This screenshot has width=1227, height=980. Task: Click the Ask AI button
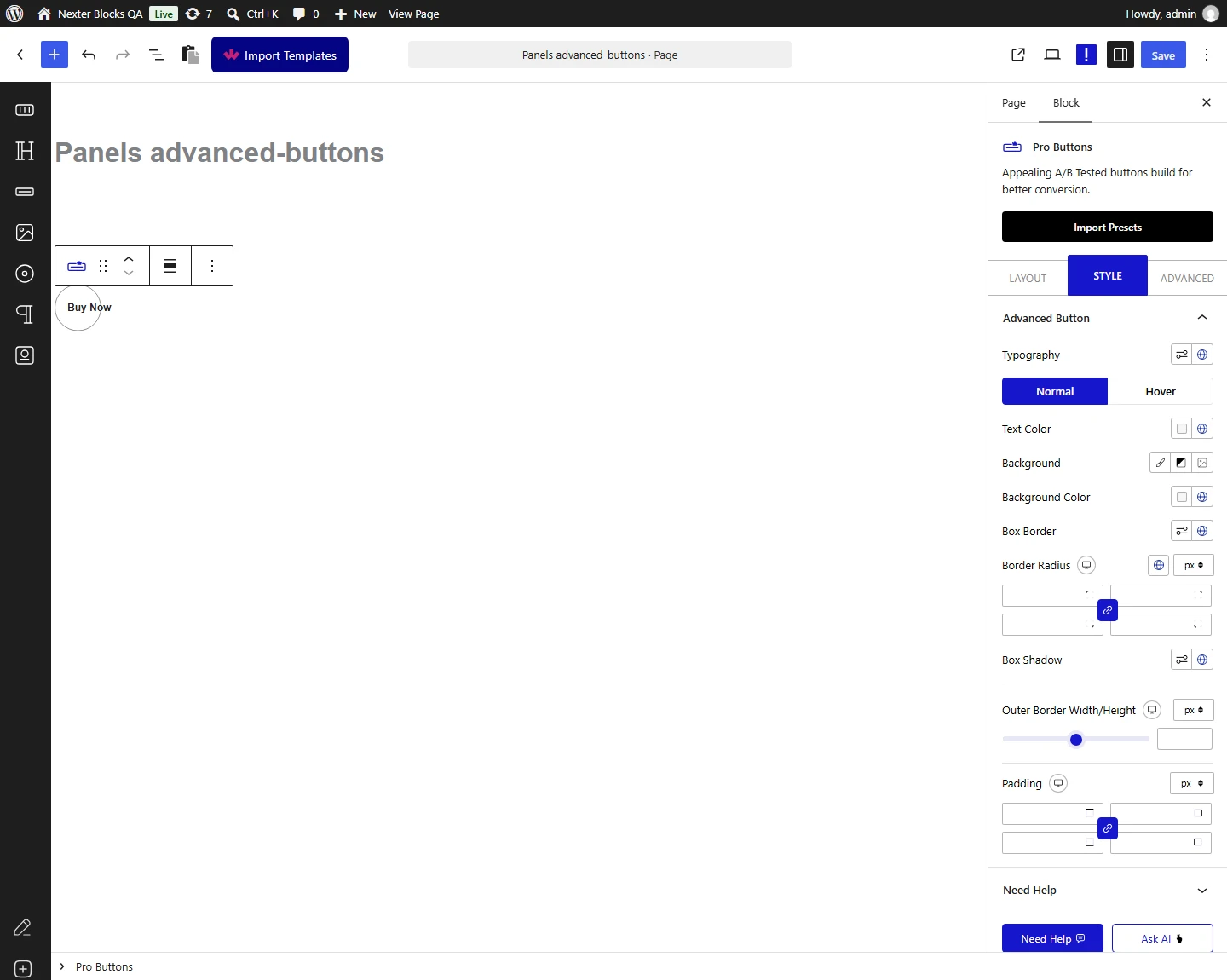[1162, 938]
